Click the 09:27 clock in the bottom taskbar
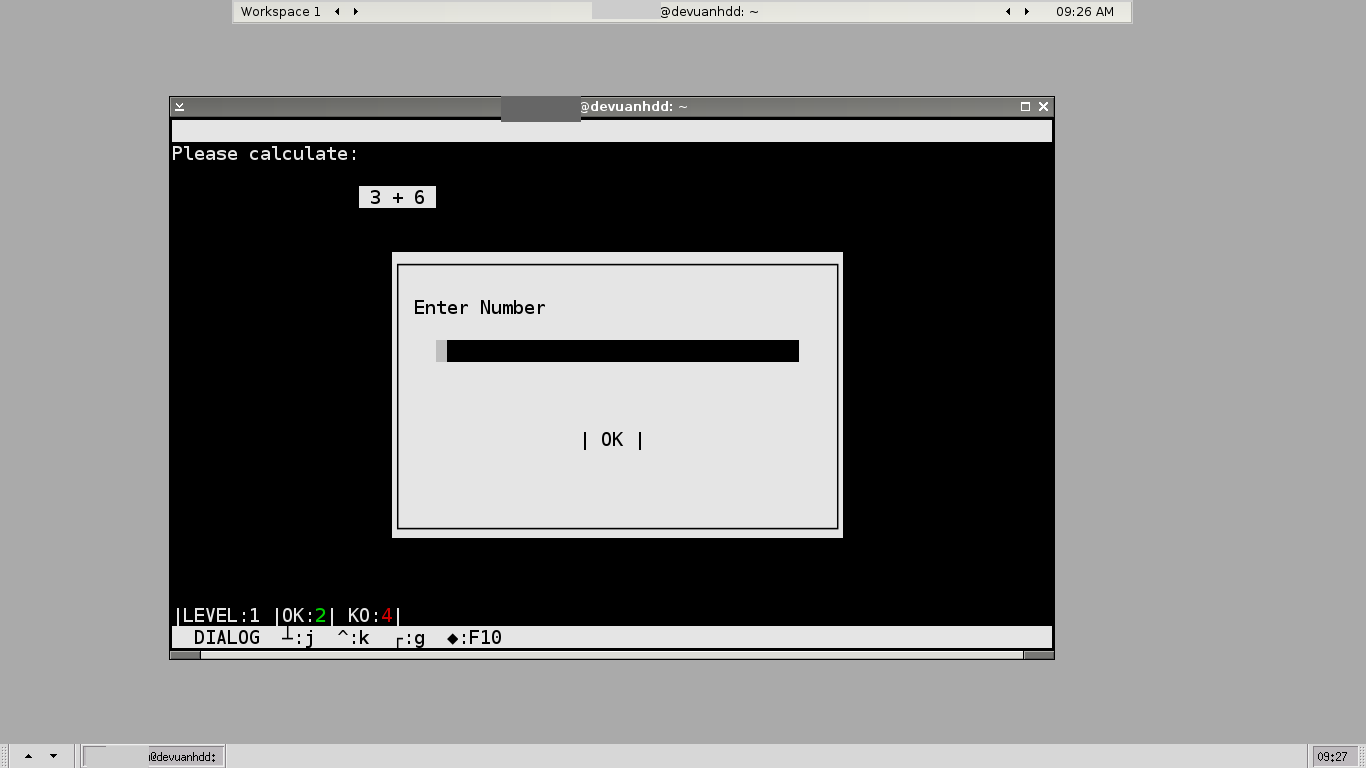1366x768 pixels. pos(1333,757)
